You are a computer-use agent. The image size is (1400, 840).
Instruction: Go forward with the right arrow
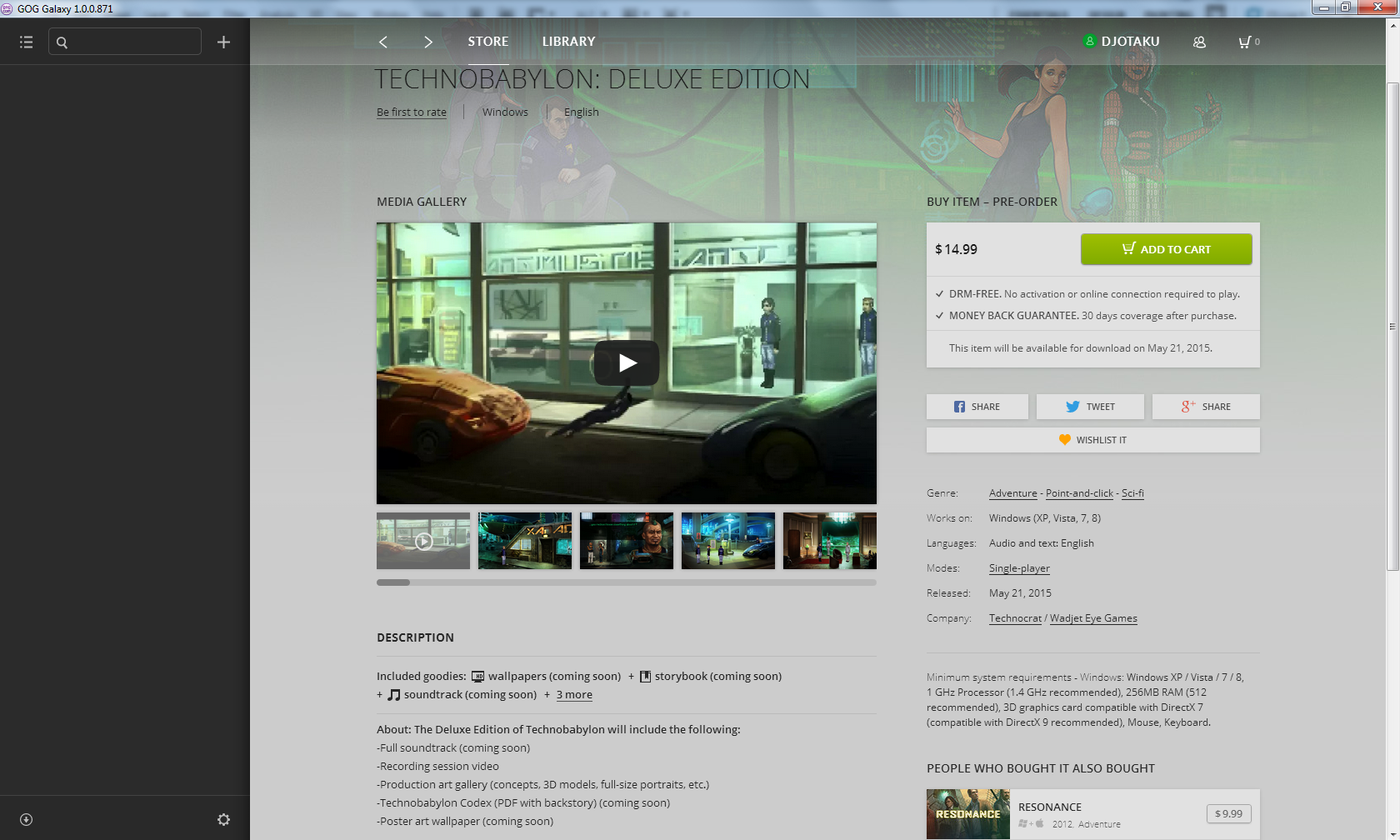428,42
